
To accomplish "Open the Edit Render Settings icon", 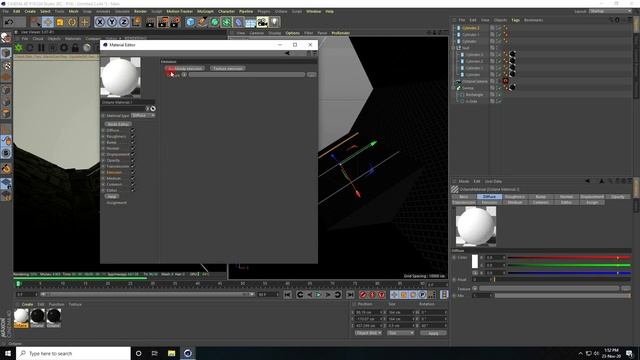I will point(175,22).
